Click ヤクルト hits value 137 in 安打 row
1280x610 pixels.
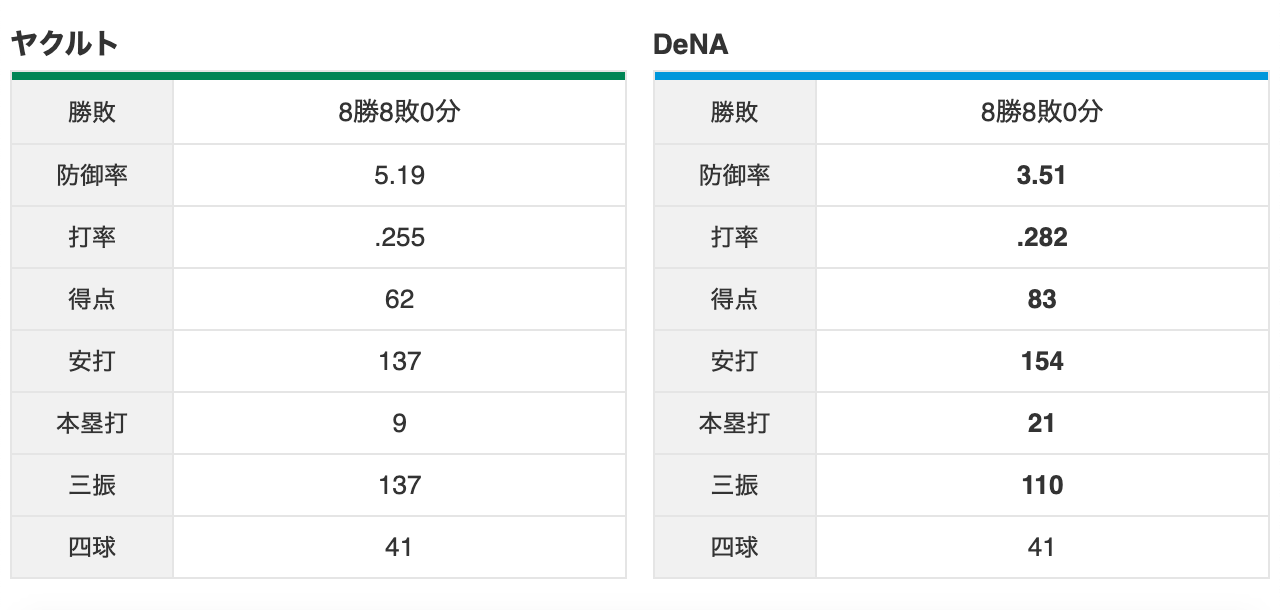(399, 361)
